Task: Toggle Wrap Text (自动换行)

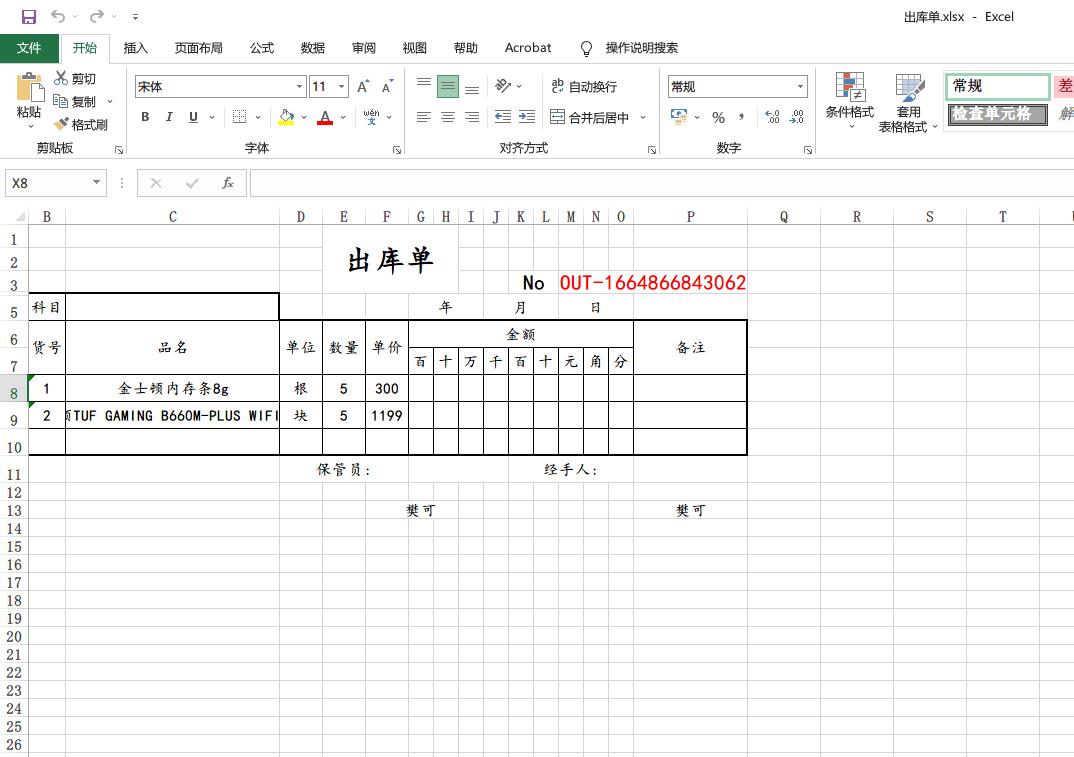Action: click(x=584, y=87)
